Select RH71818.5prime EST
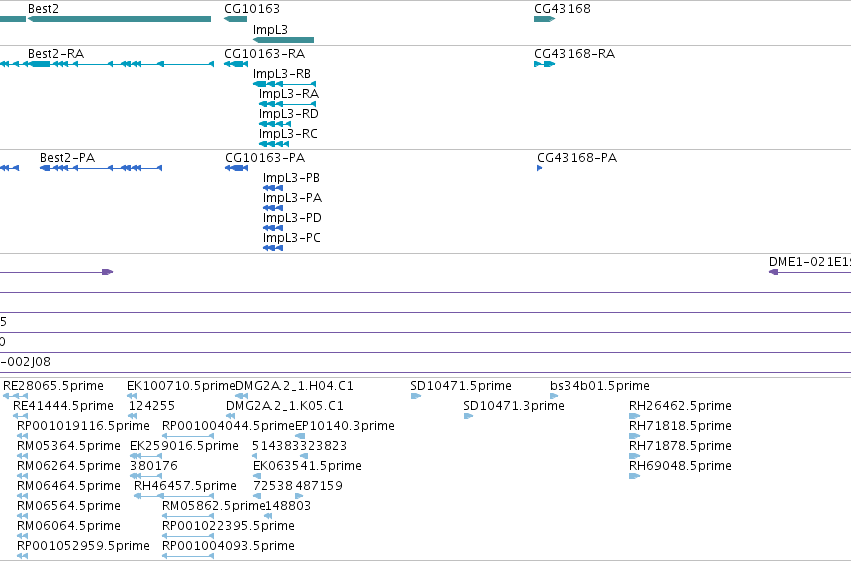 pos(634,436)
